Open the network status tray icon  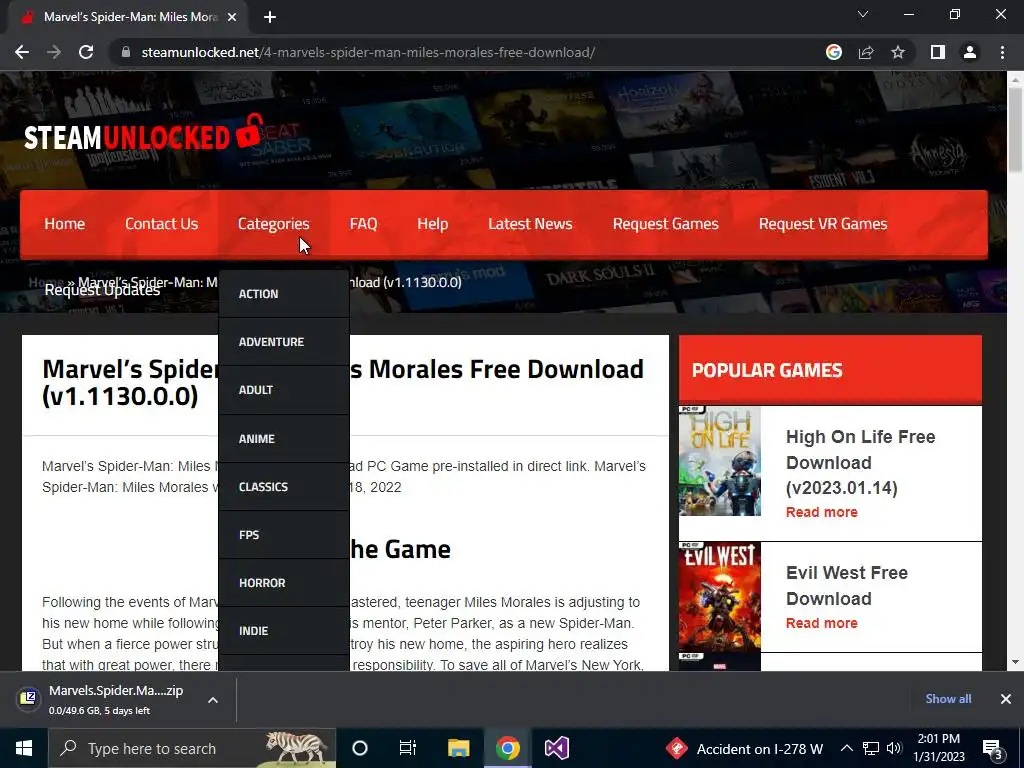point(871,748)
